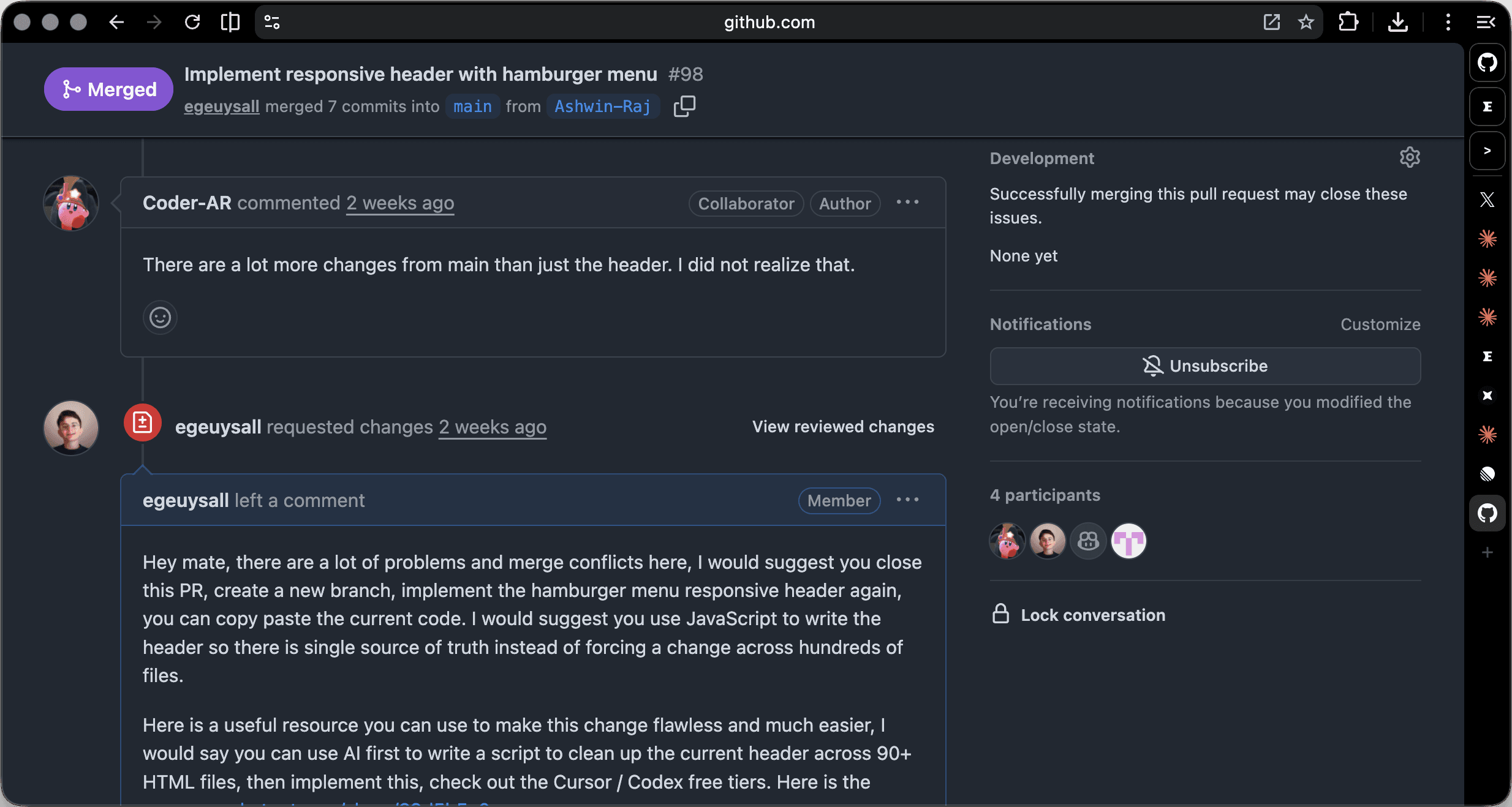Click View reviewed changes

tap(843, 427)
